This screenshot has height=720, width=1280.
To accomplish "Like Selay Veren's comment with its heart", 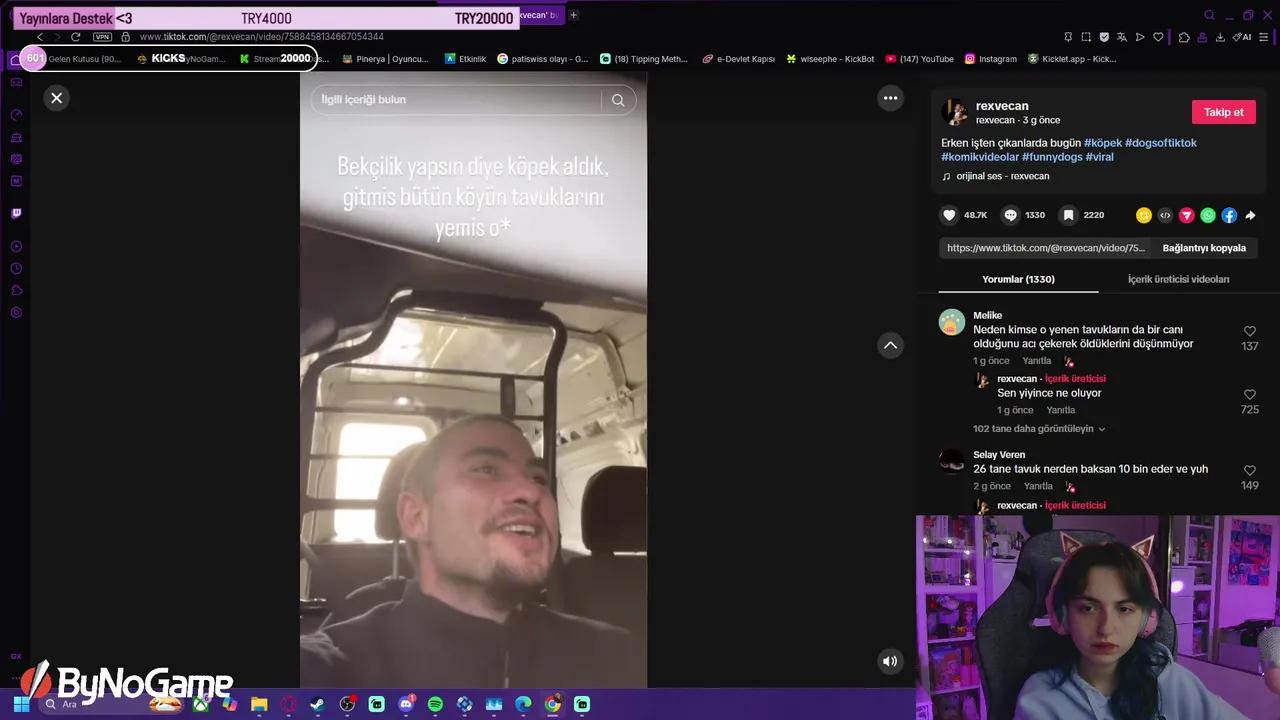I will click(1249, 471).
